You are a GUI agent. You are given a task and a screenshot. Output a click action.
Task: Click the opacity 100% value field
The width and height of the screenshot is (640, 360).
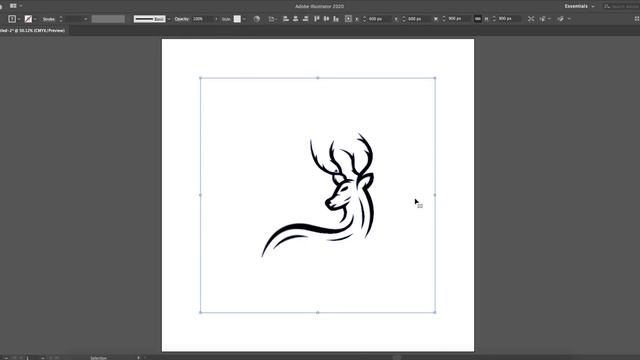pyautogui.click(x=202, y=19)
